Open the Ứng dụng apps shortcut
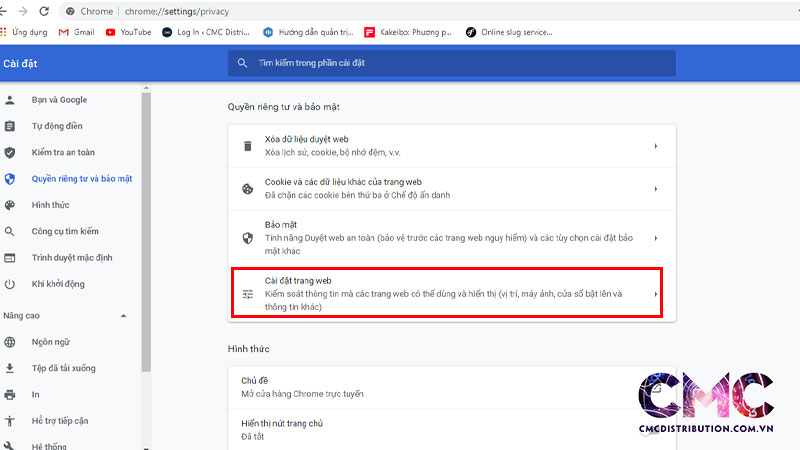This screenshot has height=450, width=800. coord(24,32)
